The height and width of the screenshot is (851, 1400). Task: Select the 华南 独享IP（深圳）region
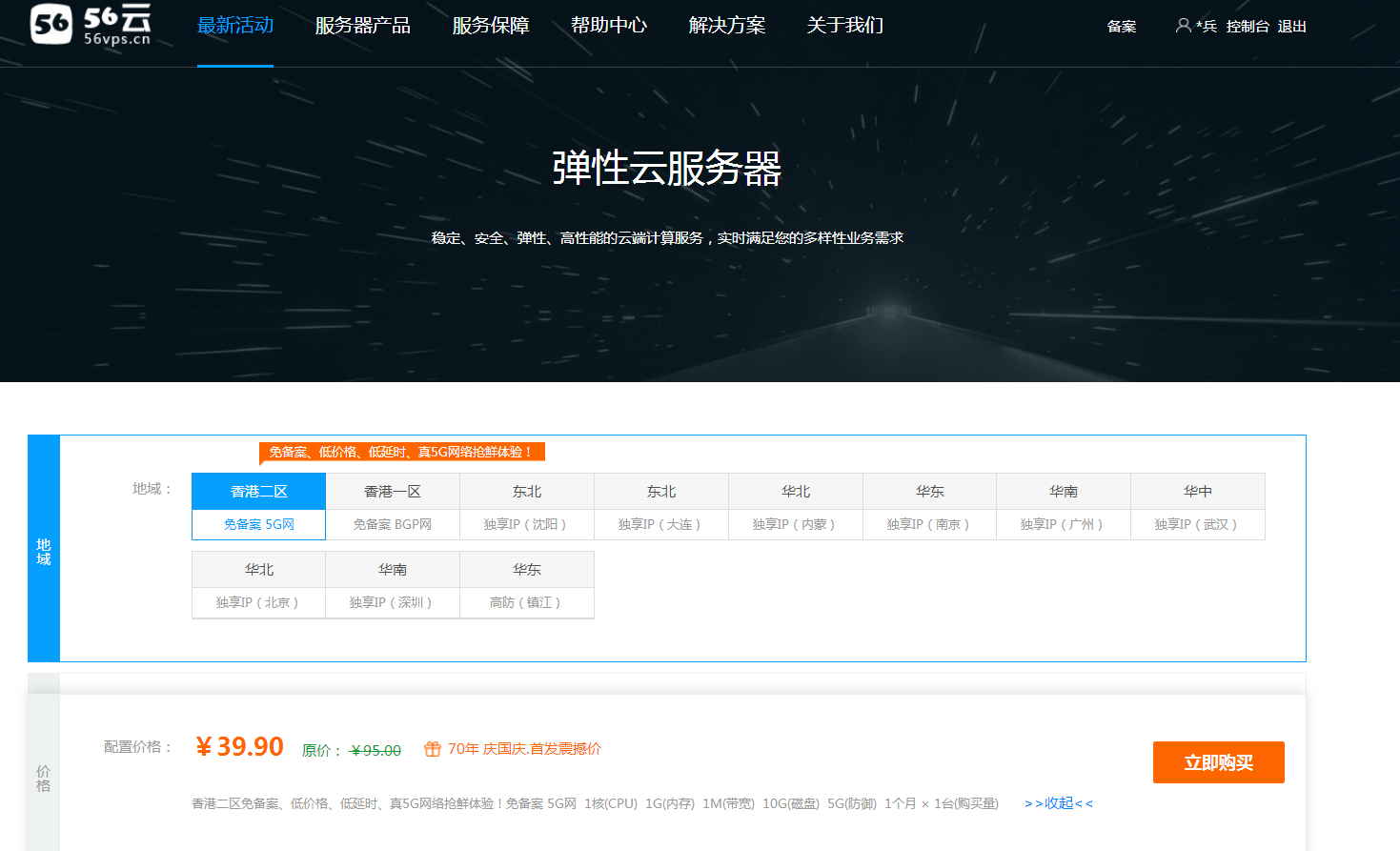click(392, 585)
